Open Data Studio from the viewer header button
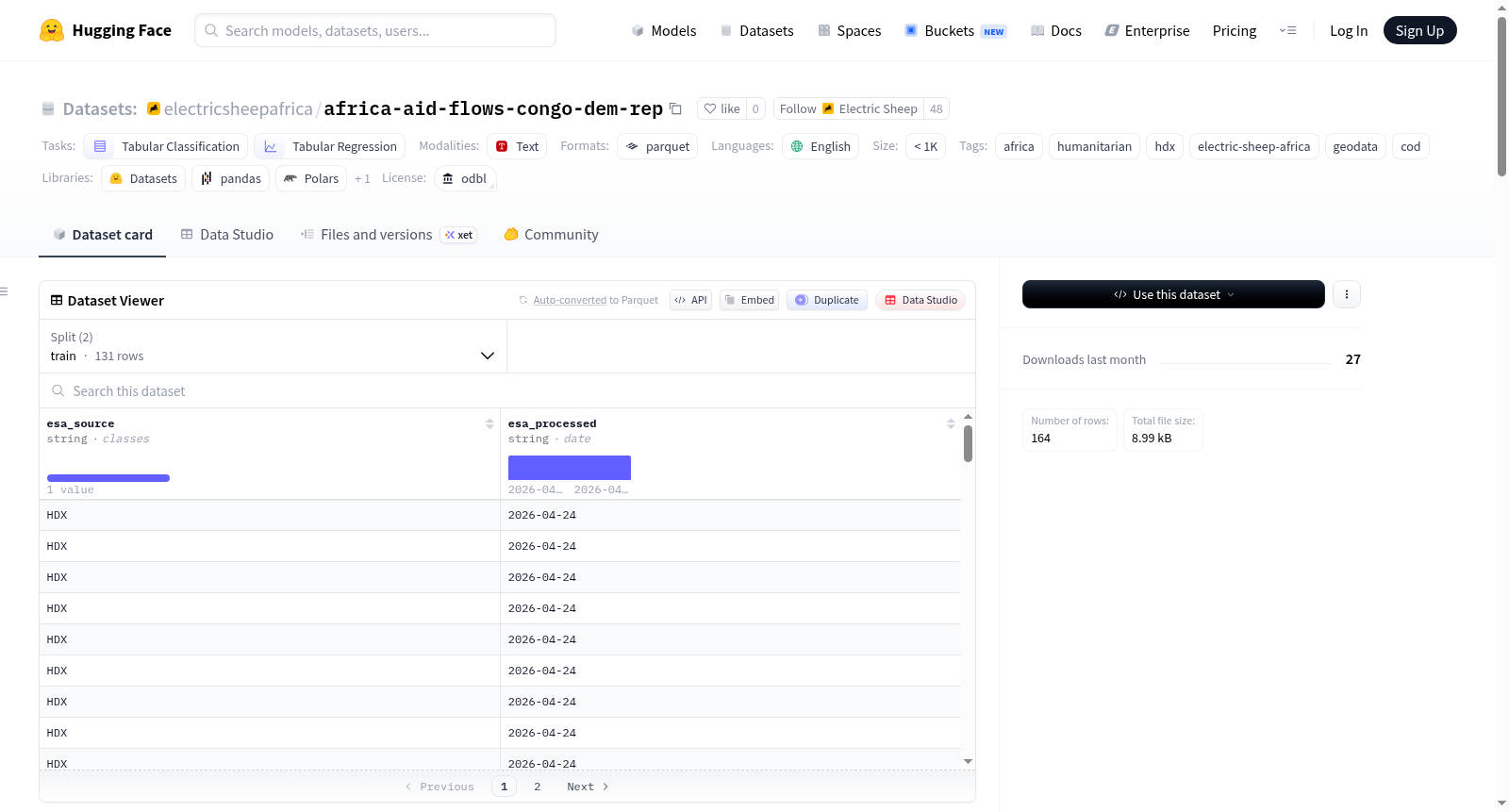Image resolution: width=1509 pixels, height=812 pixels. point(920,300)
